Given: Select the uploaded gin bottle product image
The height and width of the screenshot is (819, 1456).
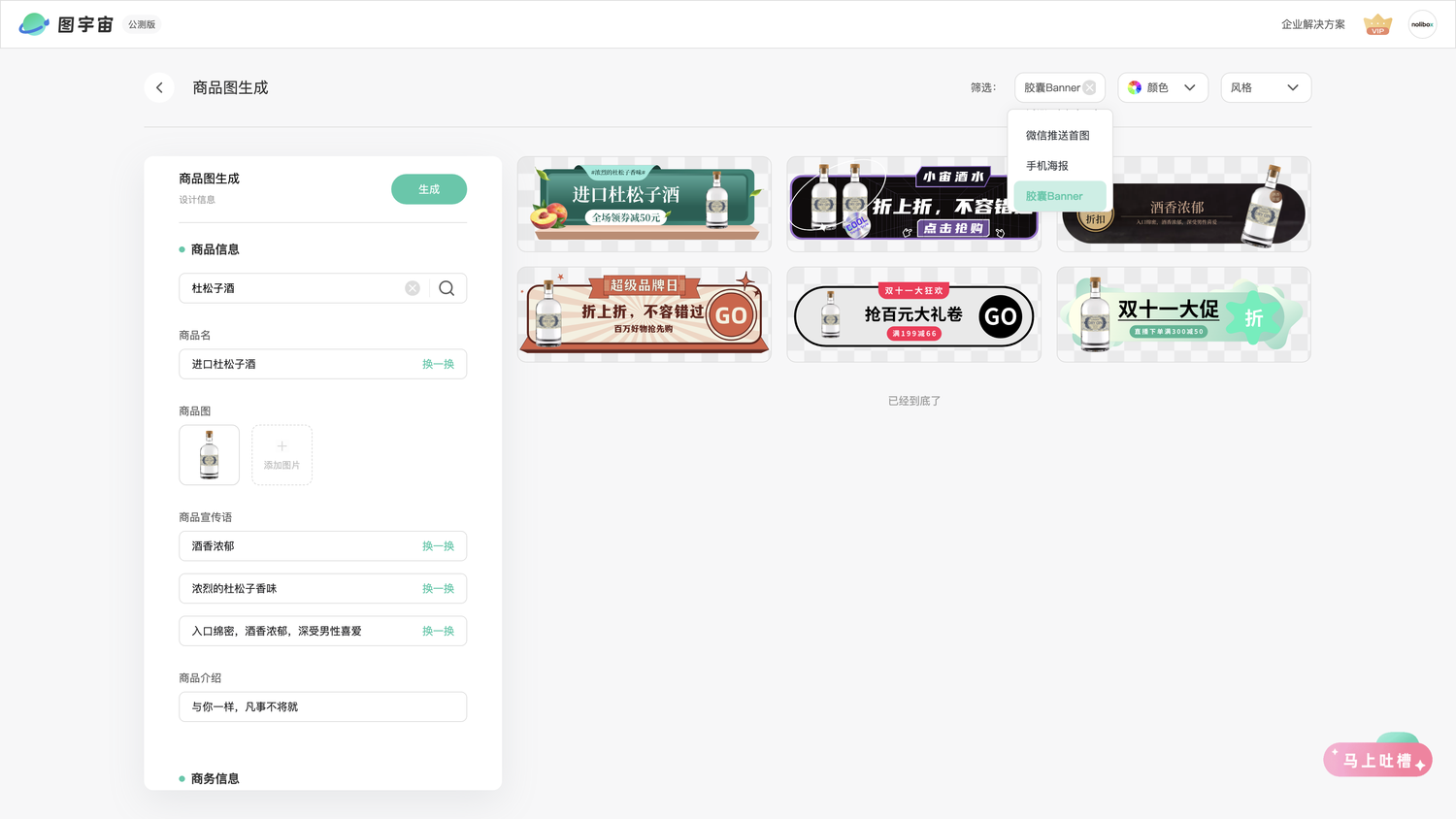Looking at the screenshot, I should (209, 455).
